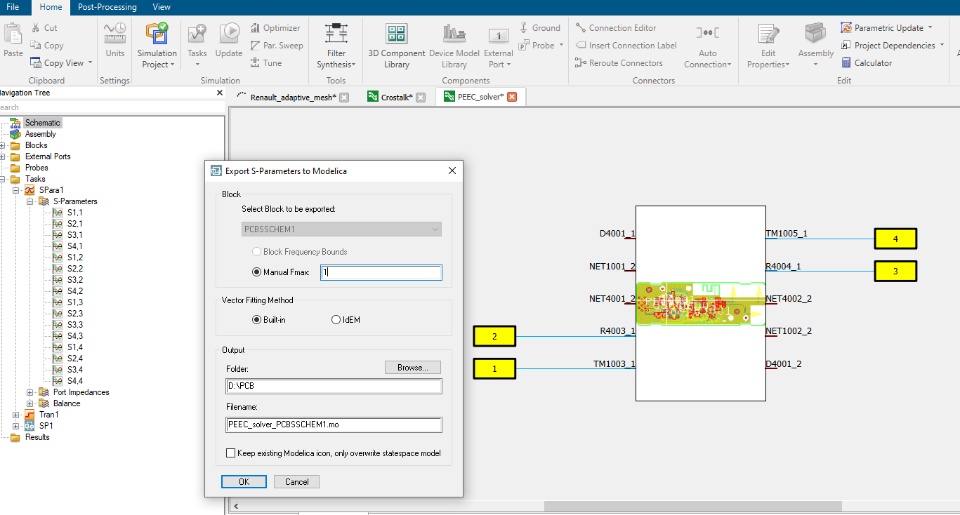Click Reroute Connectors
Viewport: 960px width, 515px height.
point(618,62)
